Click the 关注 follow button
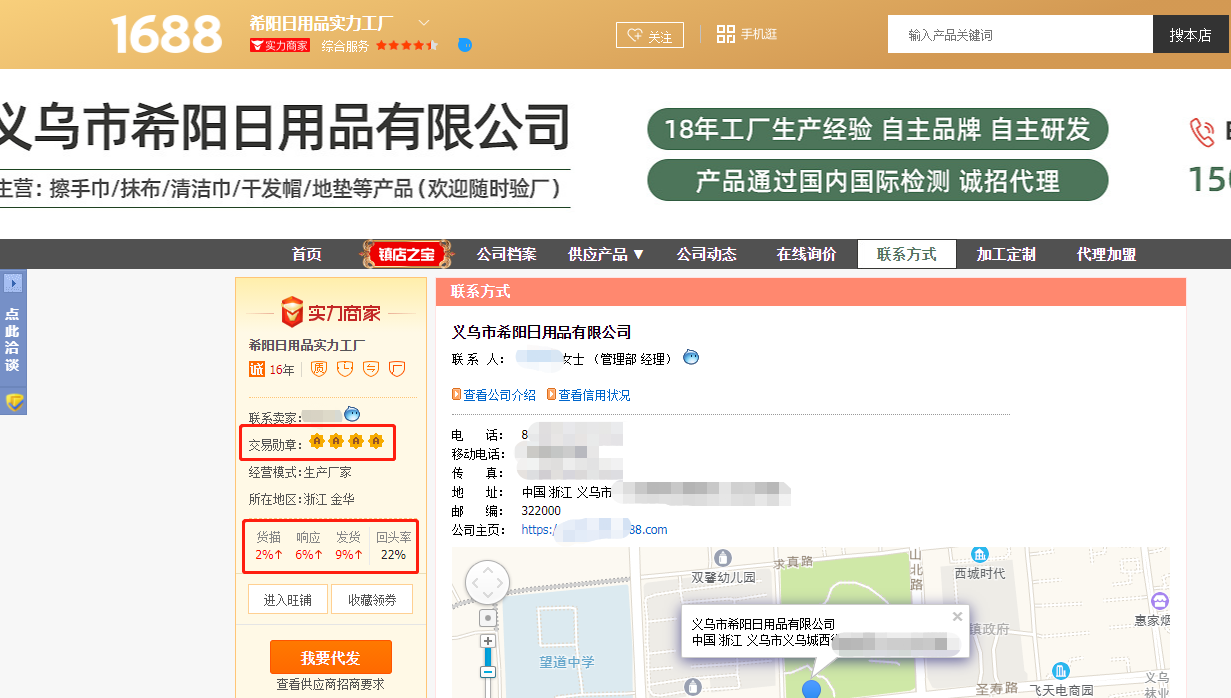The width and height of the screenshot is (1231, 698). [x=649, y=35]
